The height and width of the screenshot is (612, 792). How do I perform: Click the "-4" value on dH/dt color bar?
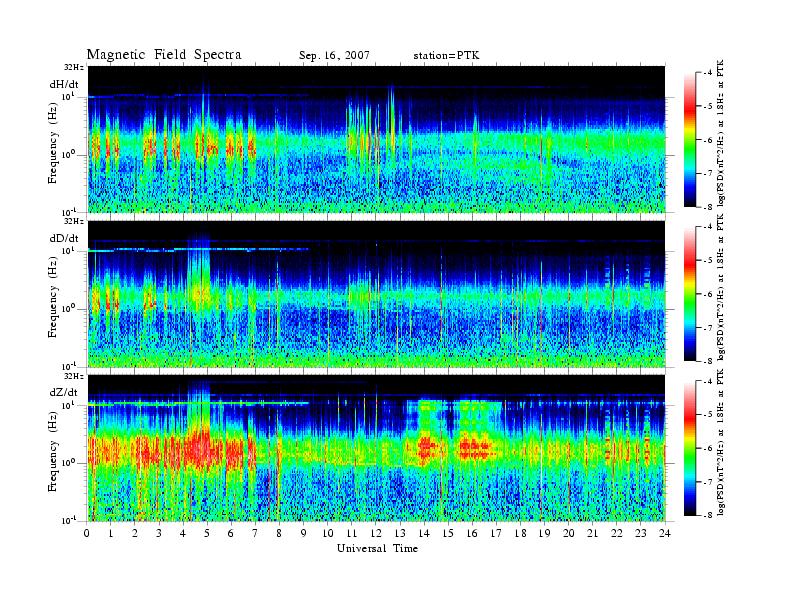point(708,73)
